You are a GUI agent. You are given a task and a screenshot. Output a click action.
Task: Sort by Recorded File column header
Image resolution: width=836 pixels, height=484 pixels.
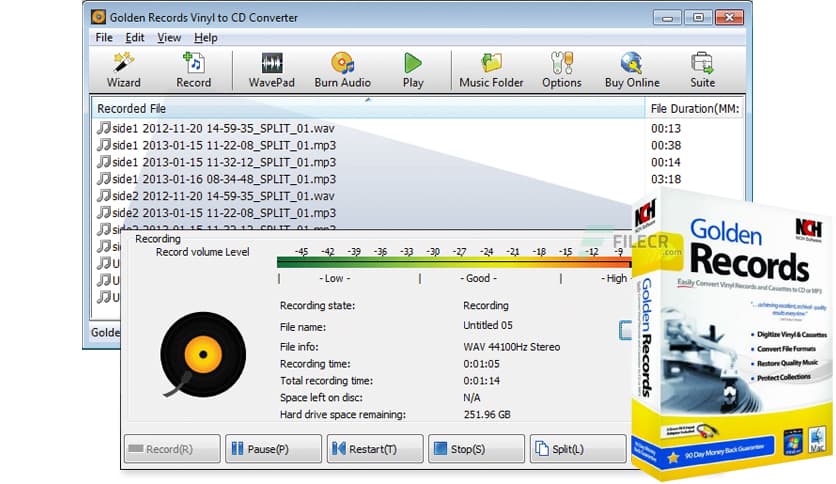coord(367,108)
